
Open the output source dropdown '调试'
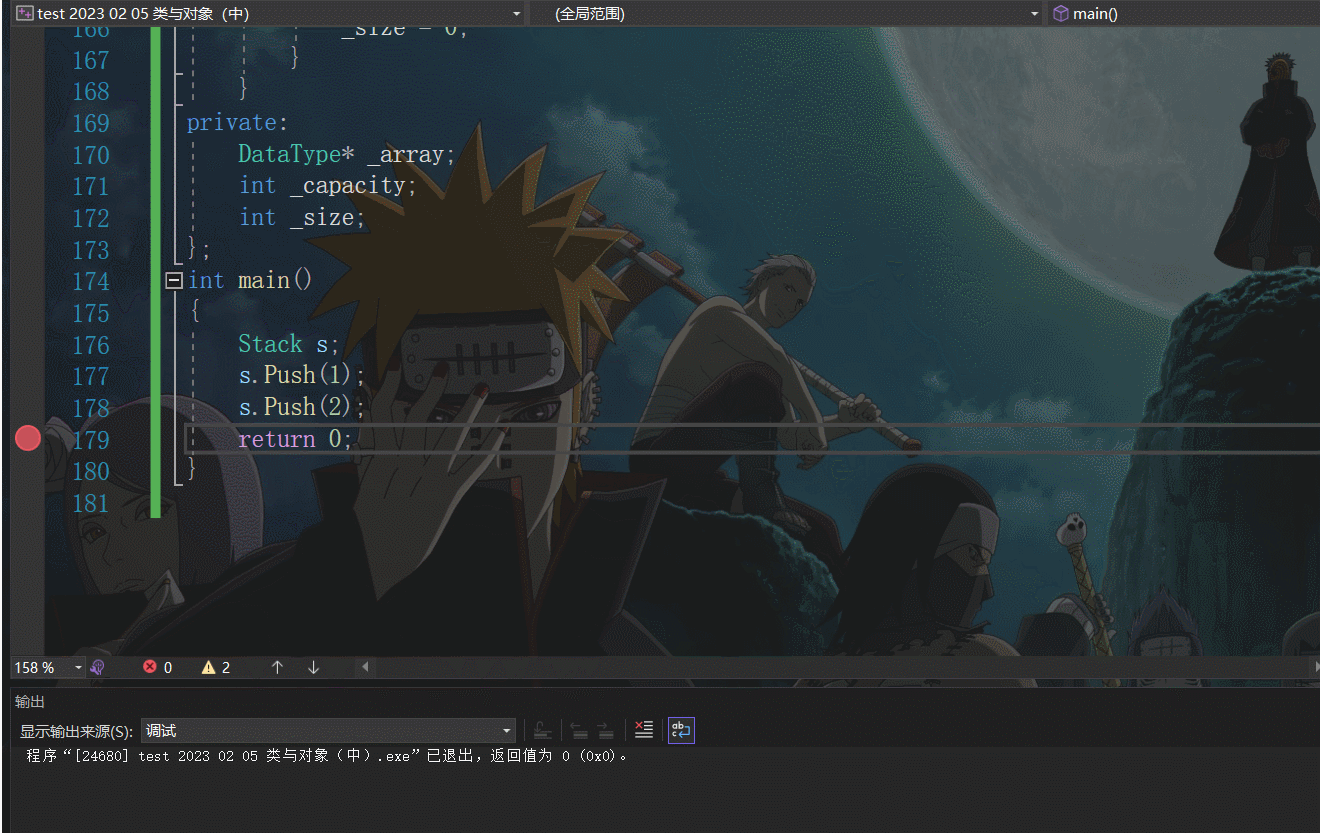328,731
